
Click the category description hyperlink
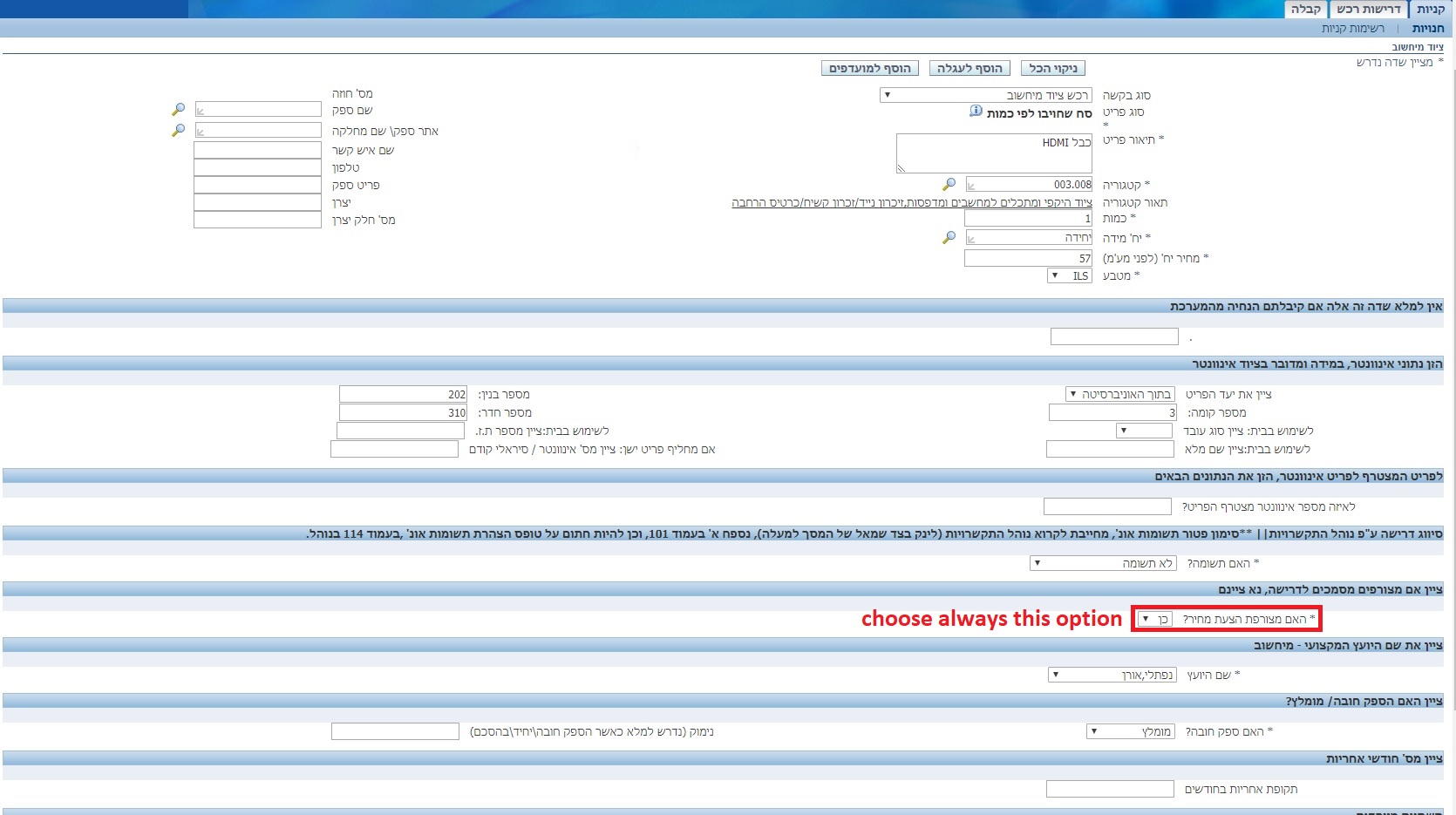click(911, 202)
